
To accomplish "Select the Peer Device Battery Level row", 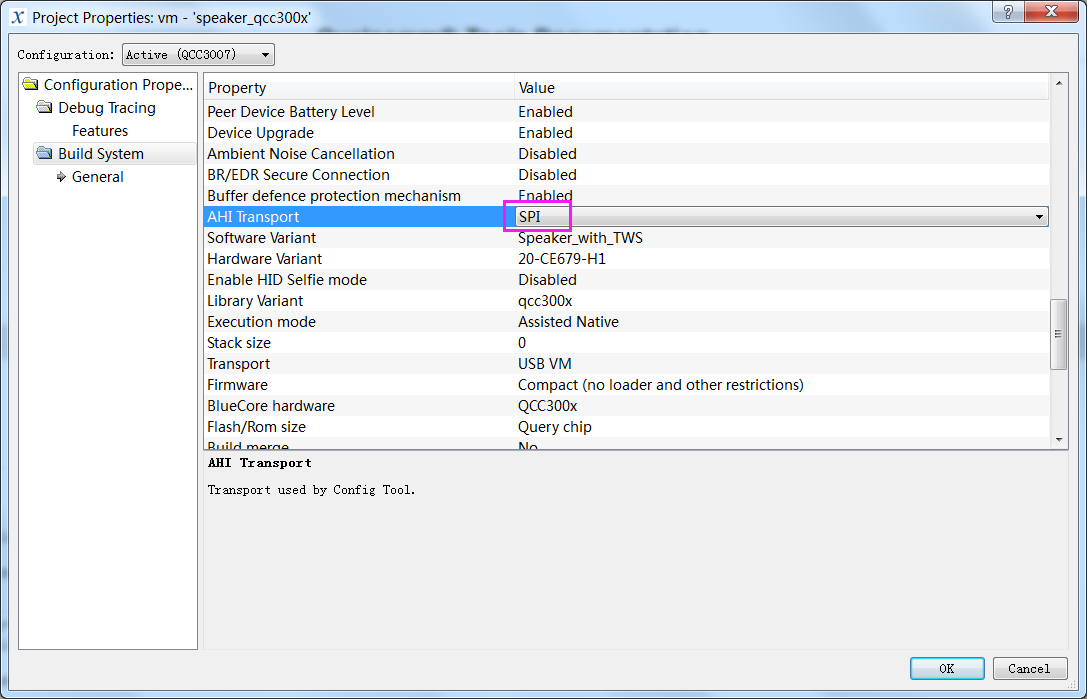I will (627, 112).
